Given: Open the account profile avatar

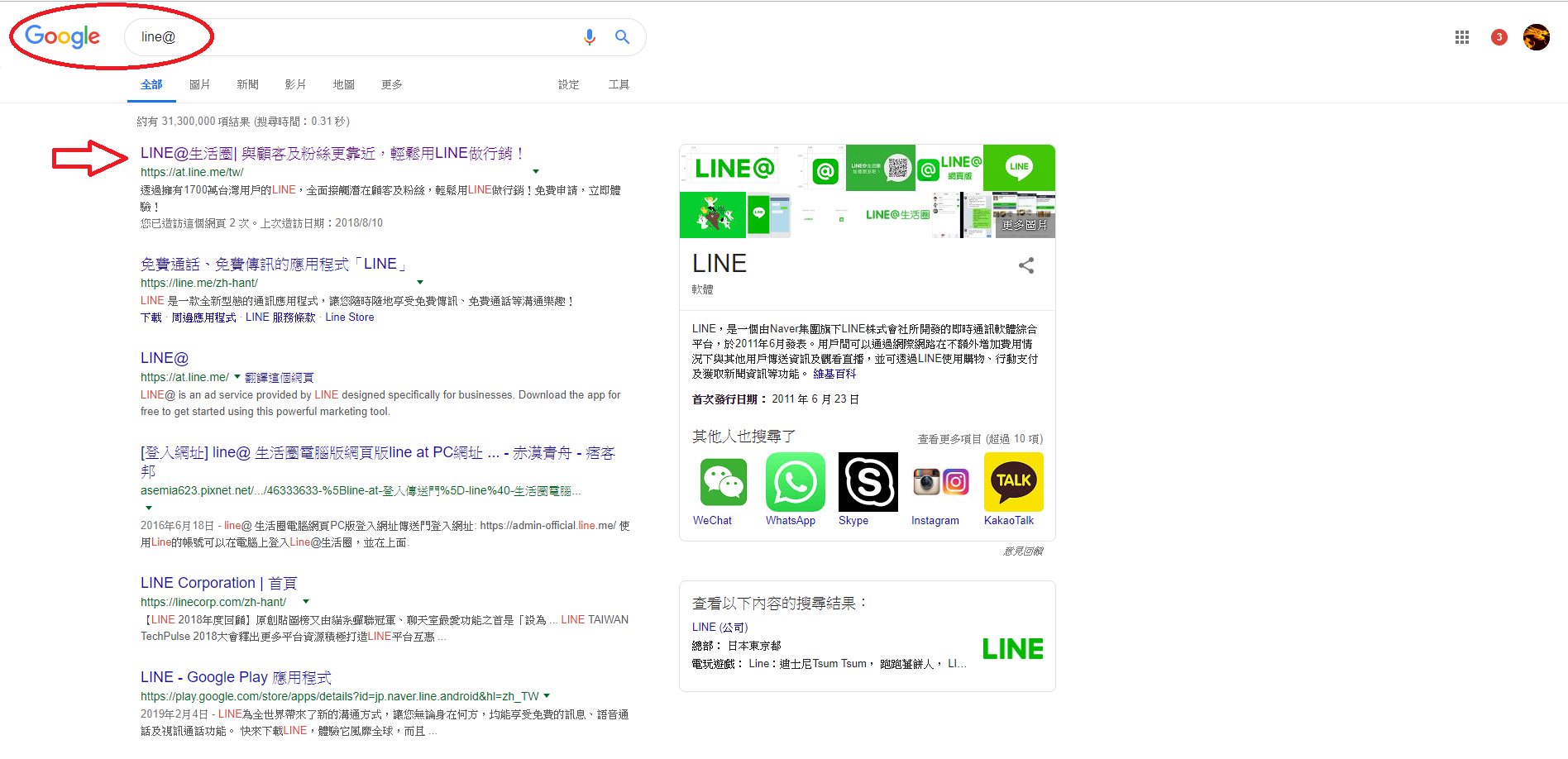Looking at the screenshot, I should 1536,37.
